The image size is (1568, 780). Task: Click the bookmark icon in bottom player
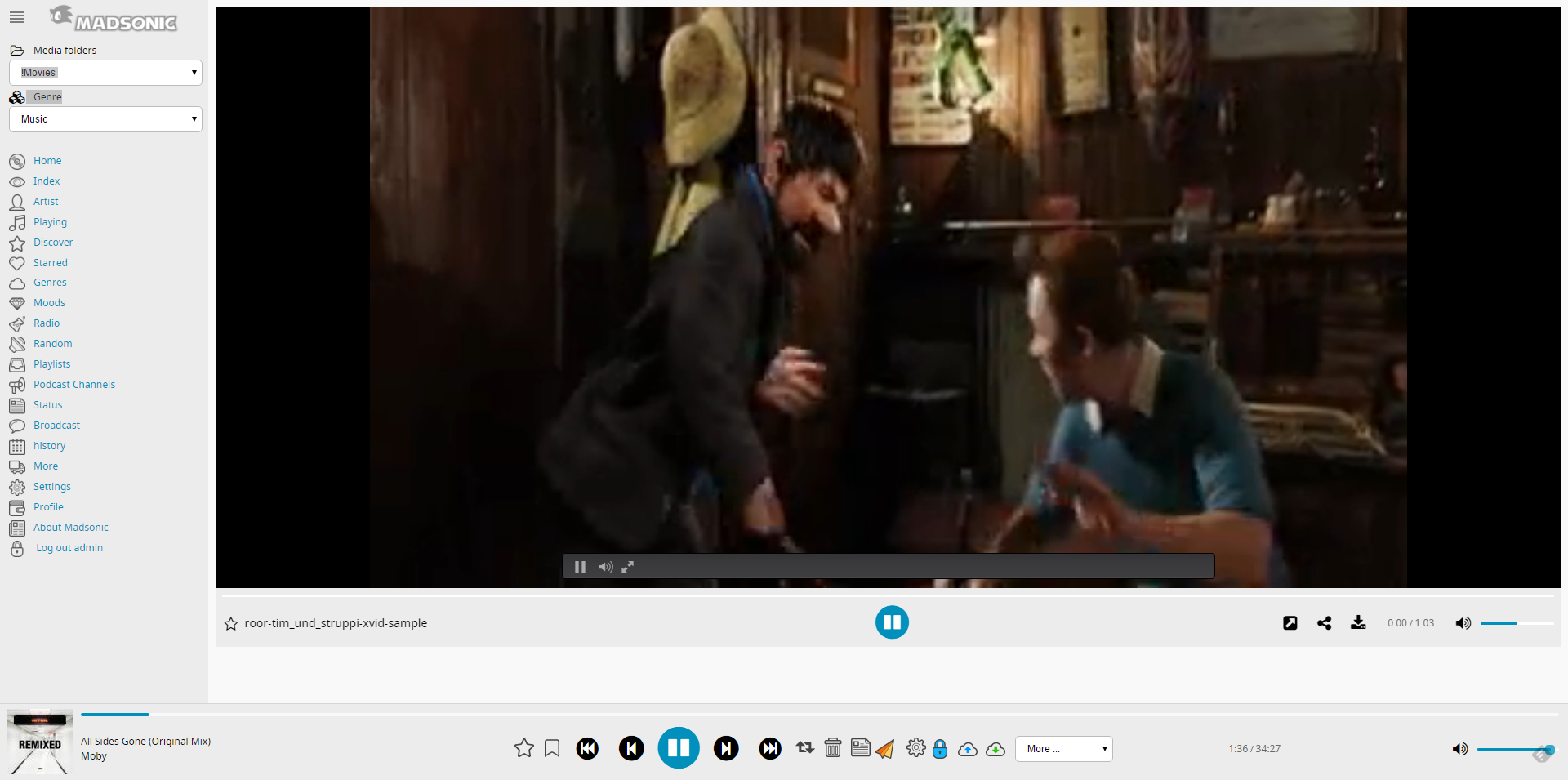pyautogui.click(x=552, y=748)
